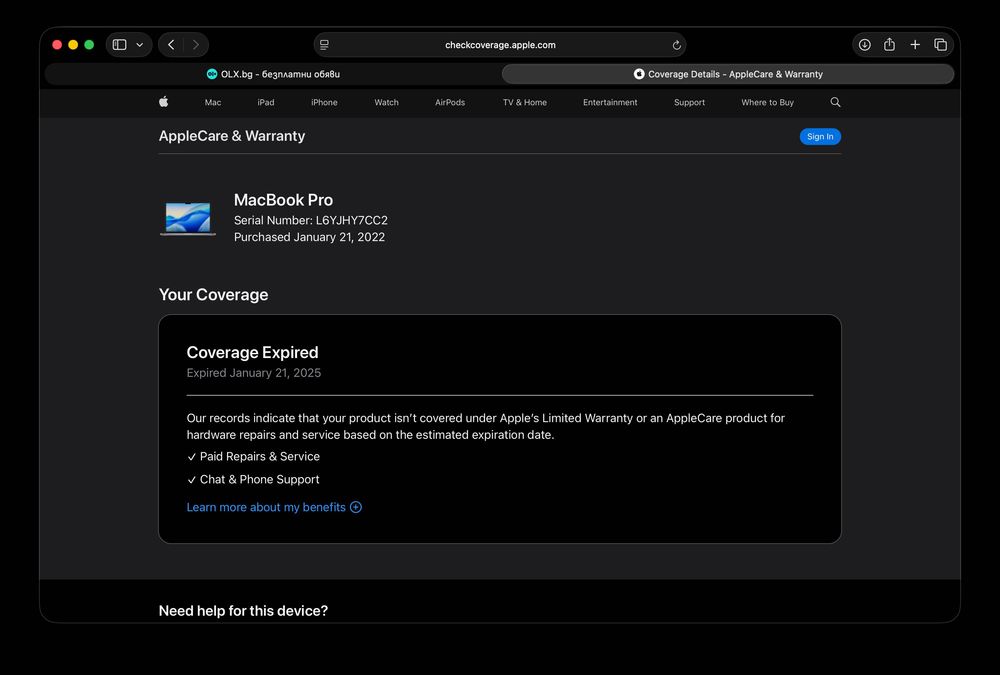Click the OLX.bg tab favicon

pos(212,74)
